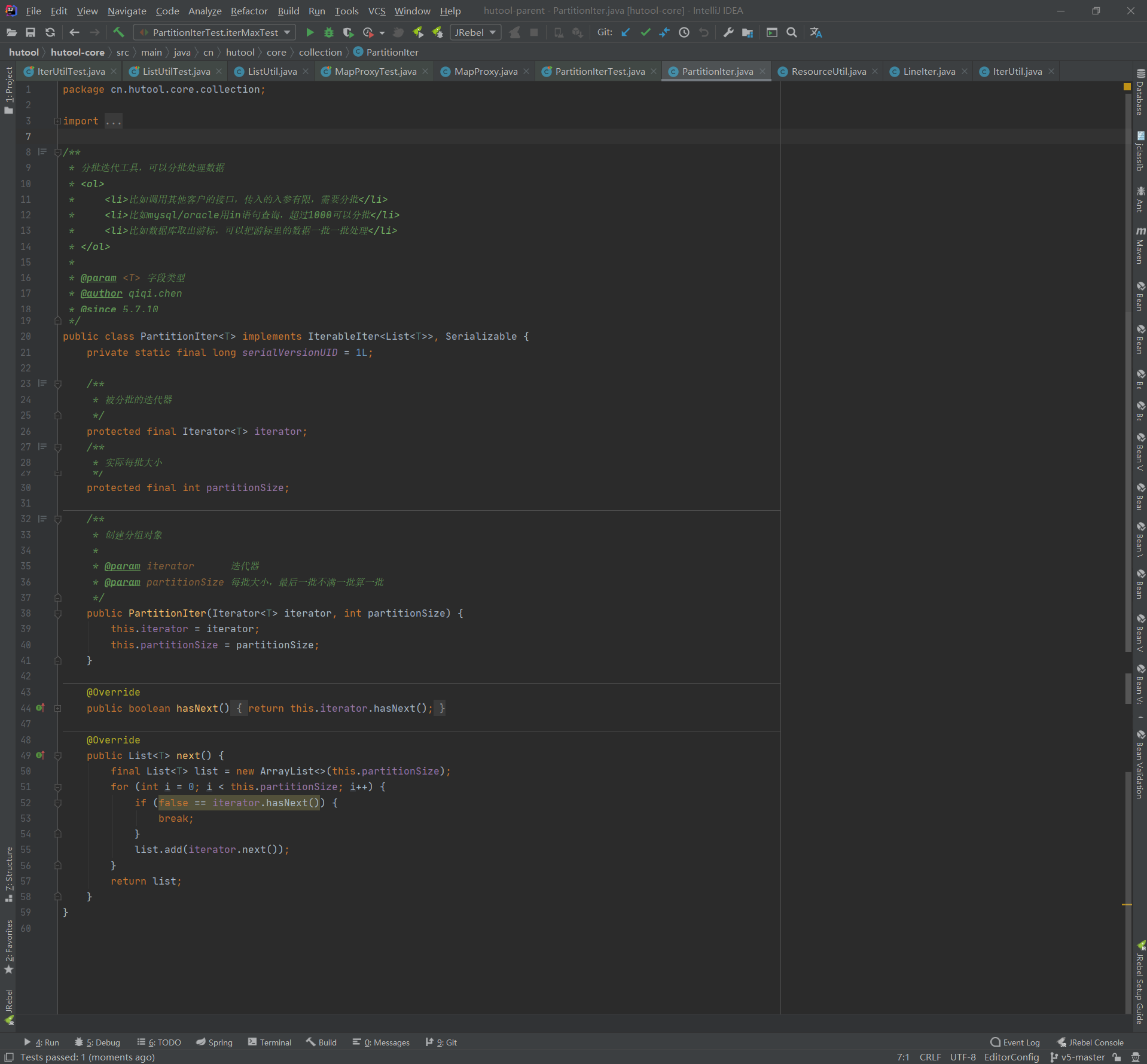Viewport: 1147px width, 1064px height.
Task: Switch to PartitionIterTest.java tab
Action: 599,71
